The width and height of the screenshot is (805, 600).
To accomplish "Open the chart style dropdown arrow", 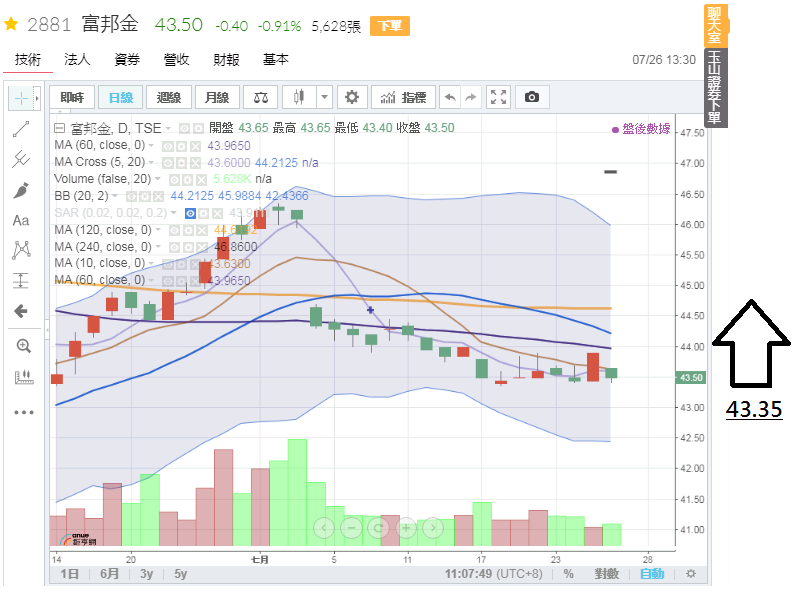I will (x=324, y=97).
